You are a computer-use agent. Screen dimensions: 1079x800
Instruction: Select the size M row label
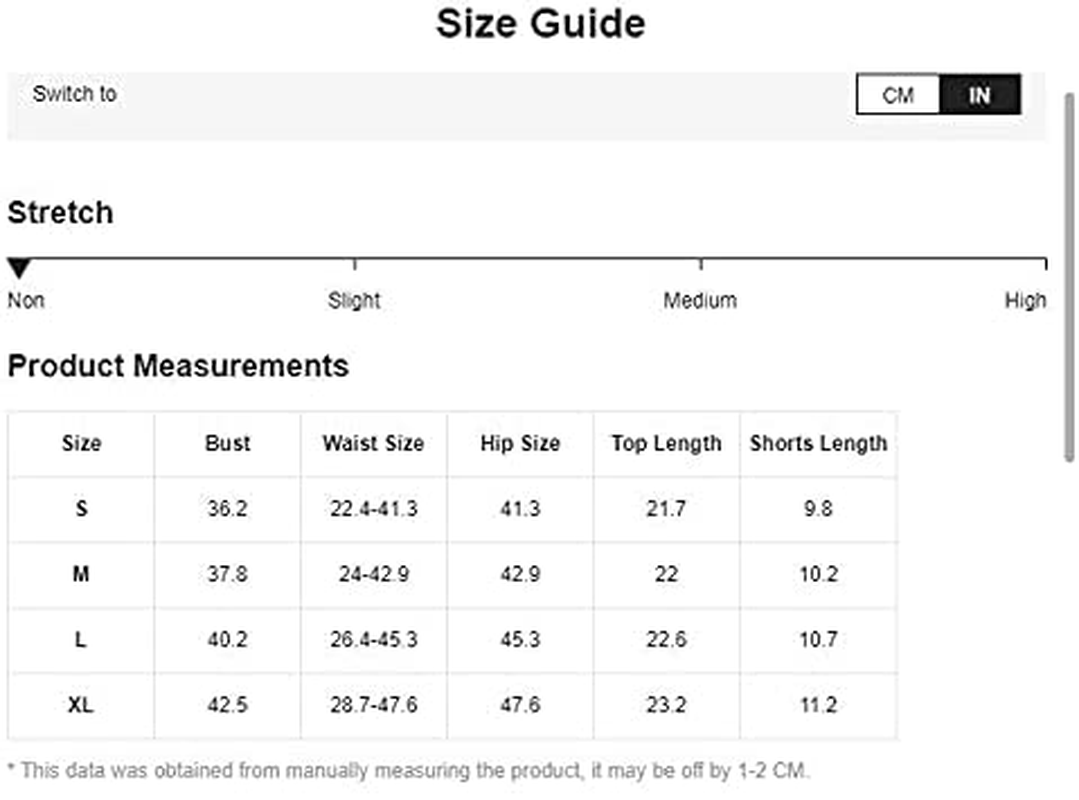point(81,574)
